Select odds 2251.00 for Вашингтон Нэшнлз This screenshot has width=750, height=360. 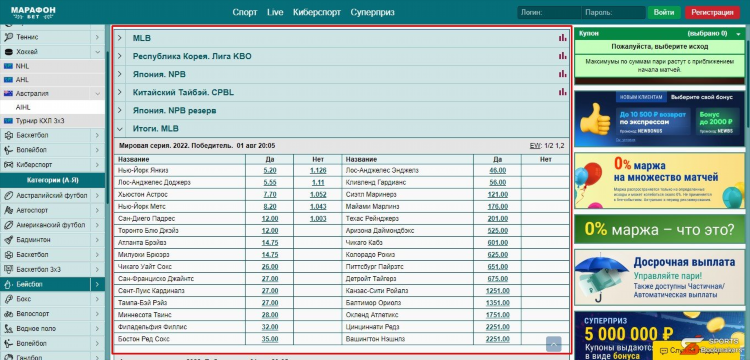497,339
